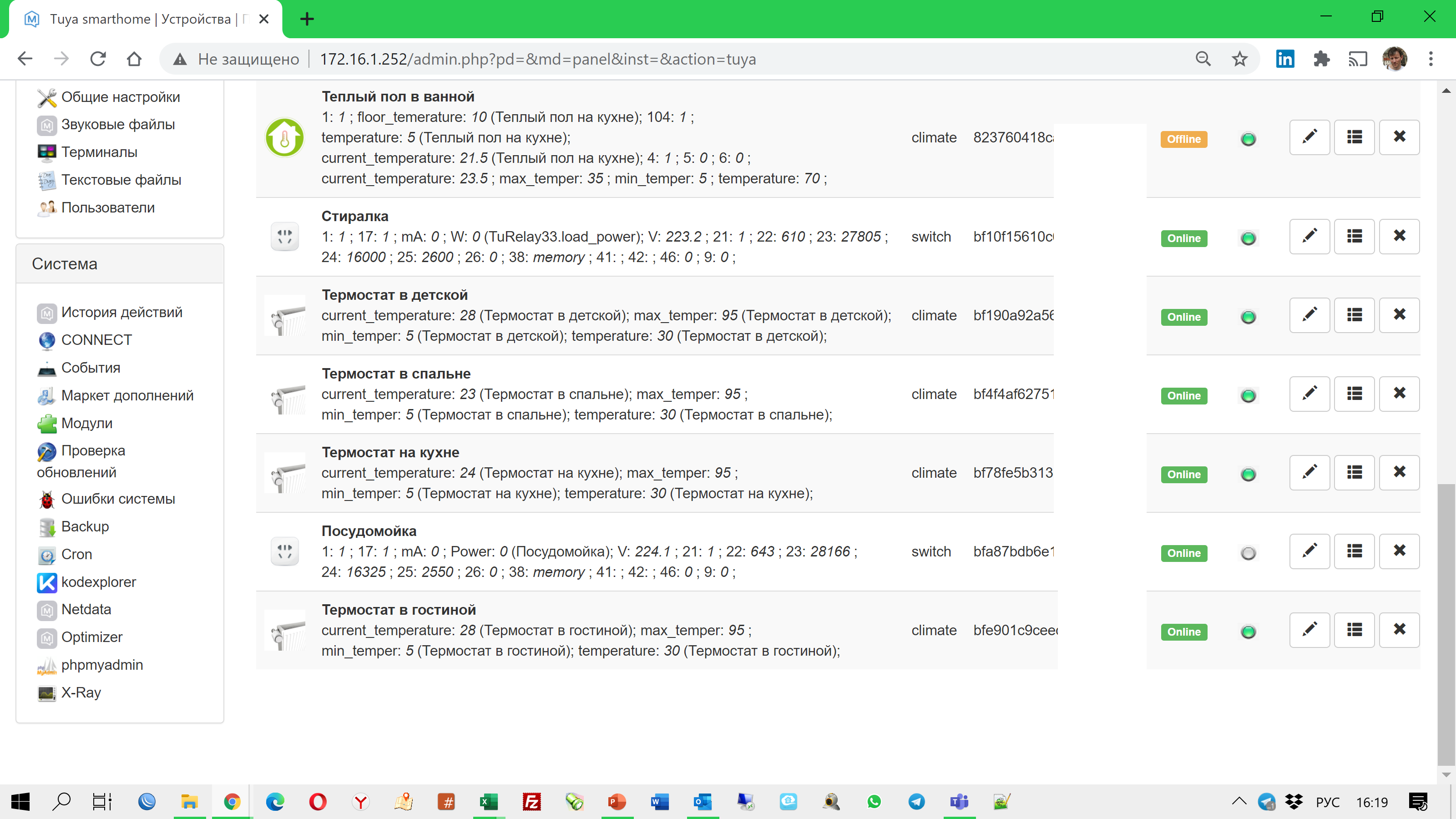The image size is (1456, 819).
Task: Toggle the state indicator for Теплый пол в ванной
Action: click(1249, 137)
